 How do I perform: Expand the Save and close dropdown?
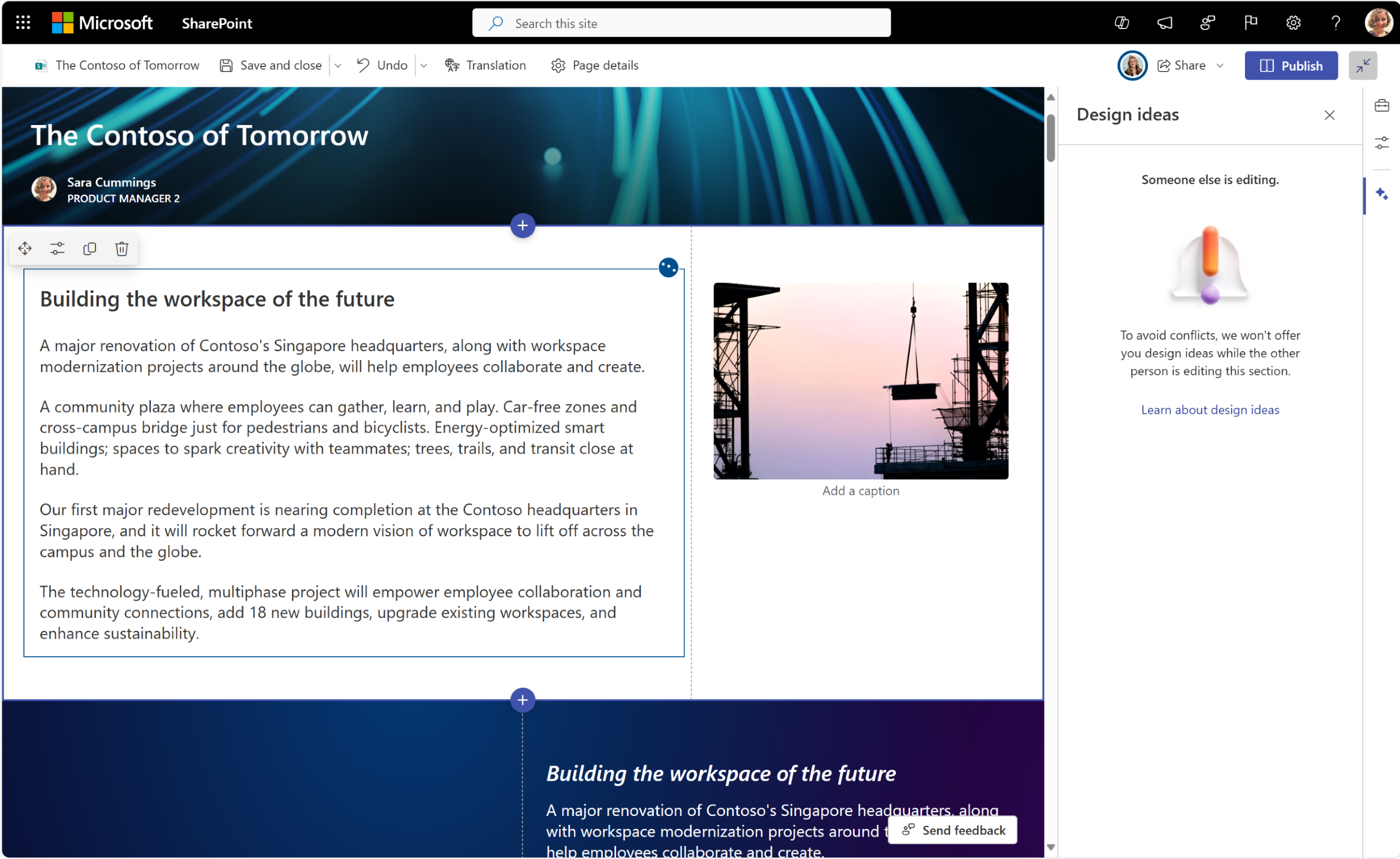[x=341, y=65]
